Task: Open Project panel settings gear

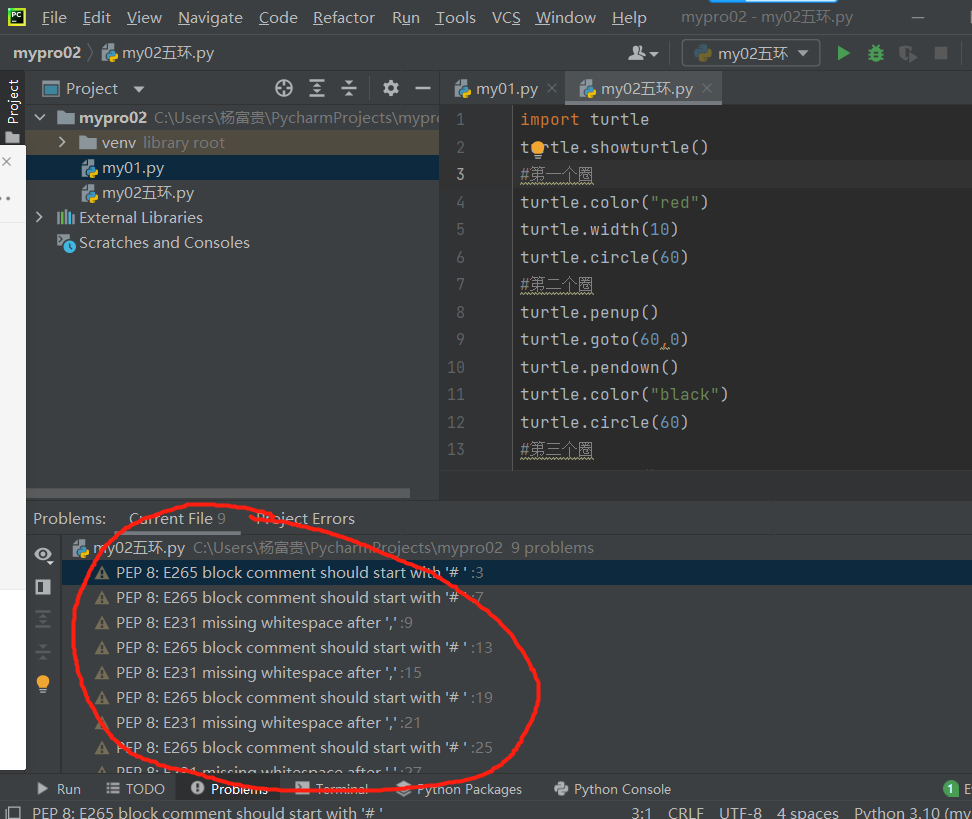Action: pos(391,89)
